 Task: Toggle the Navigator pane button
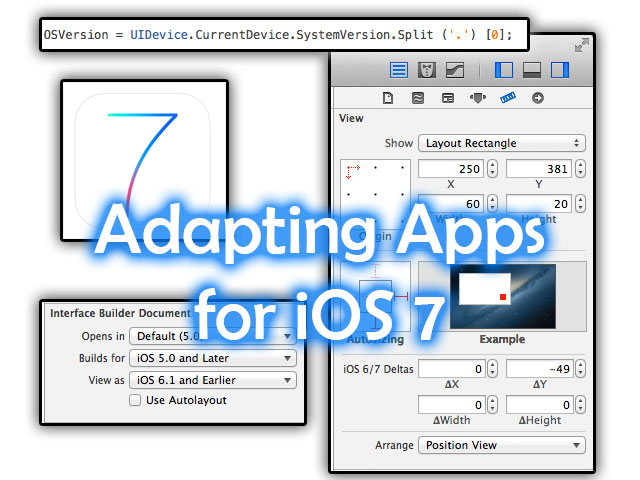tap(504, 70)
